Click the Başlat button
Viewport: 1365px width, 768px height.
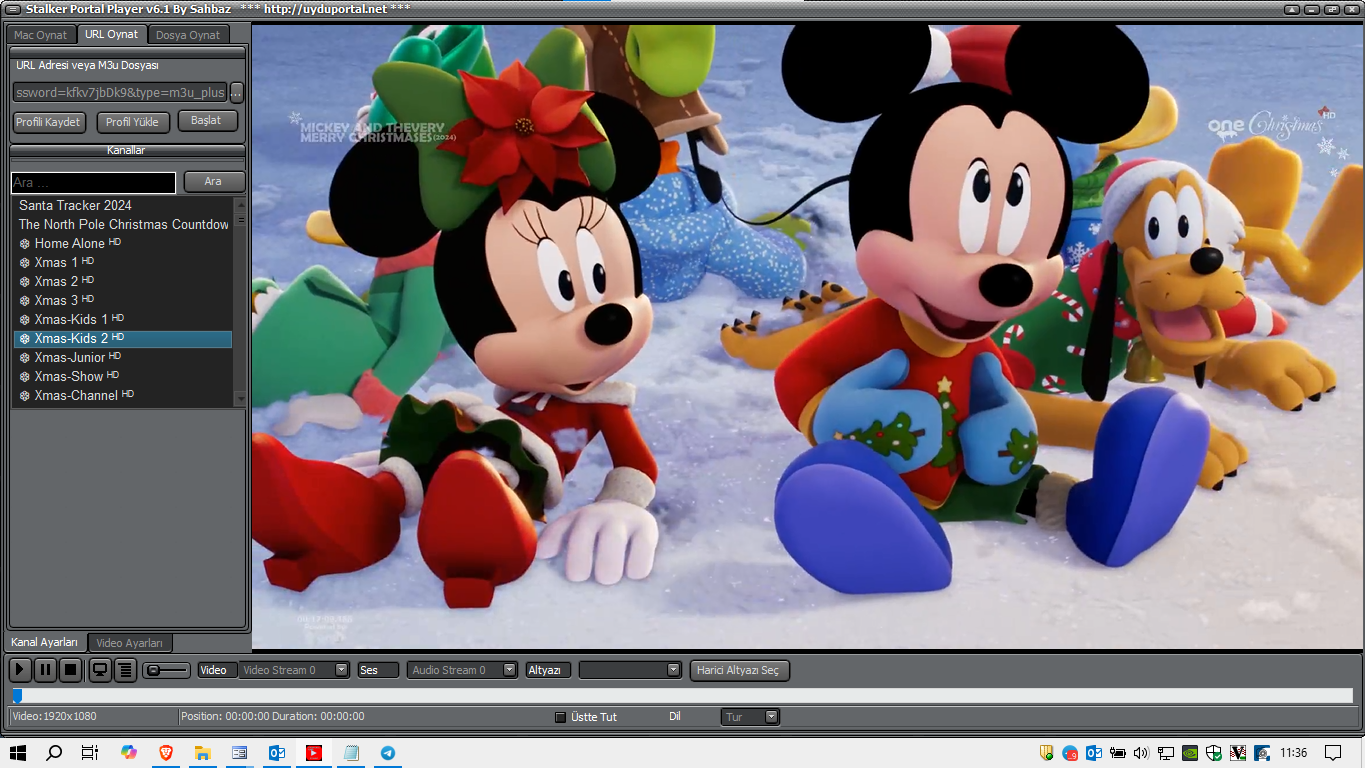pyautogui.click(x=207, y=121)
